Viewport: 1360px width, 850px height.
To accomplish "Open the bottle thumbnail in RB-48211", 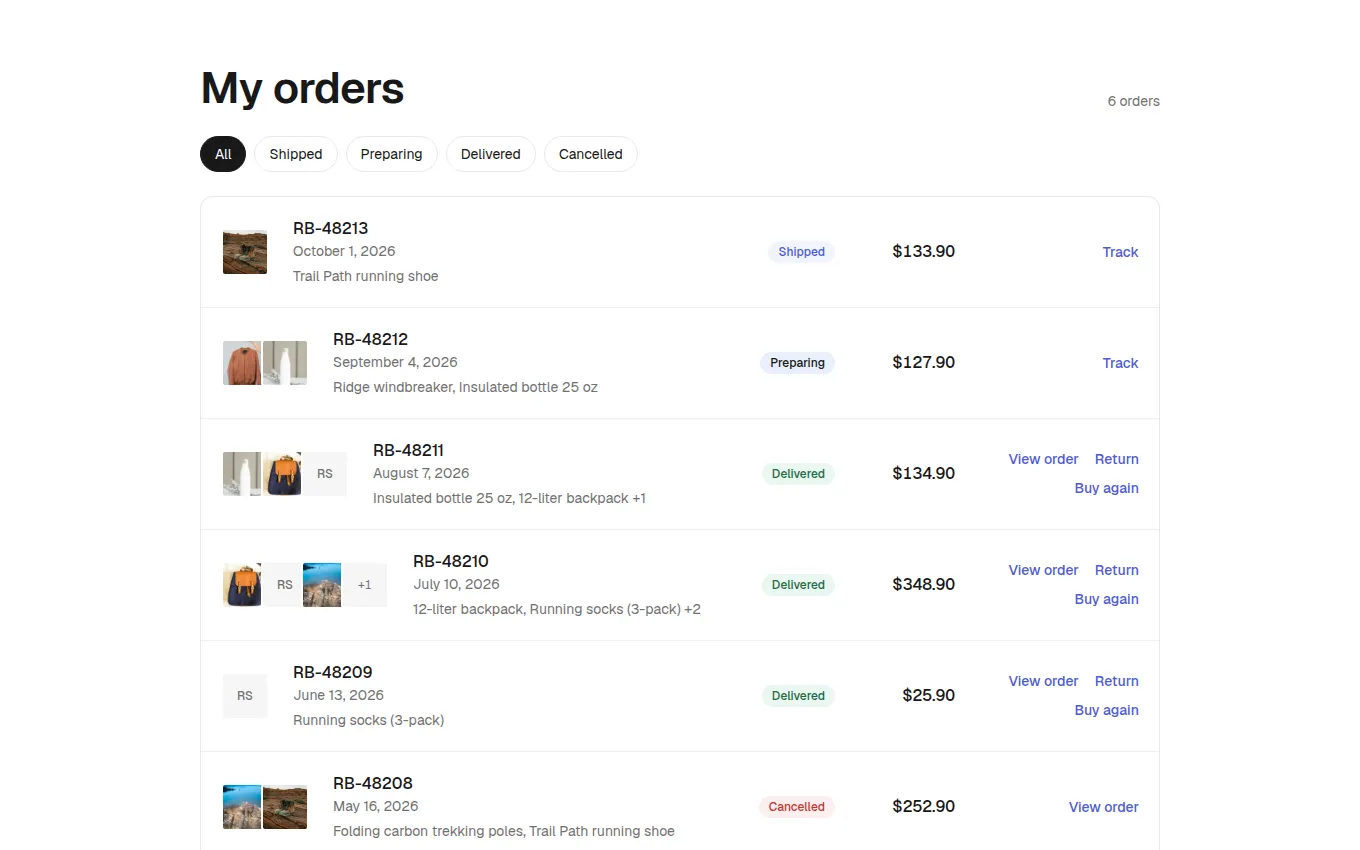I will pyautogui.click(x=242, y=474).
